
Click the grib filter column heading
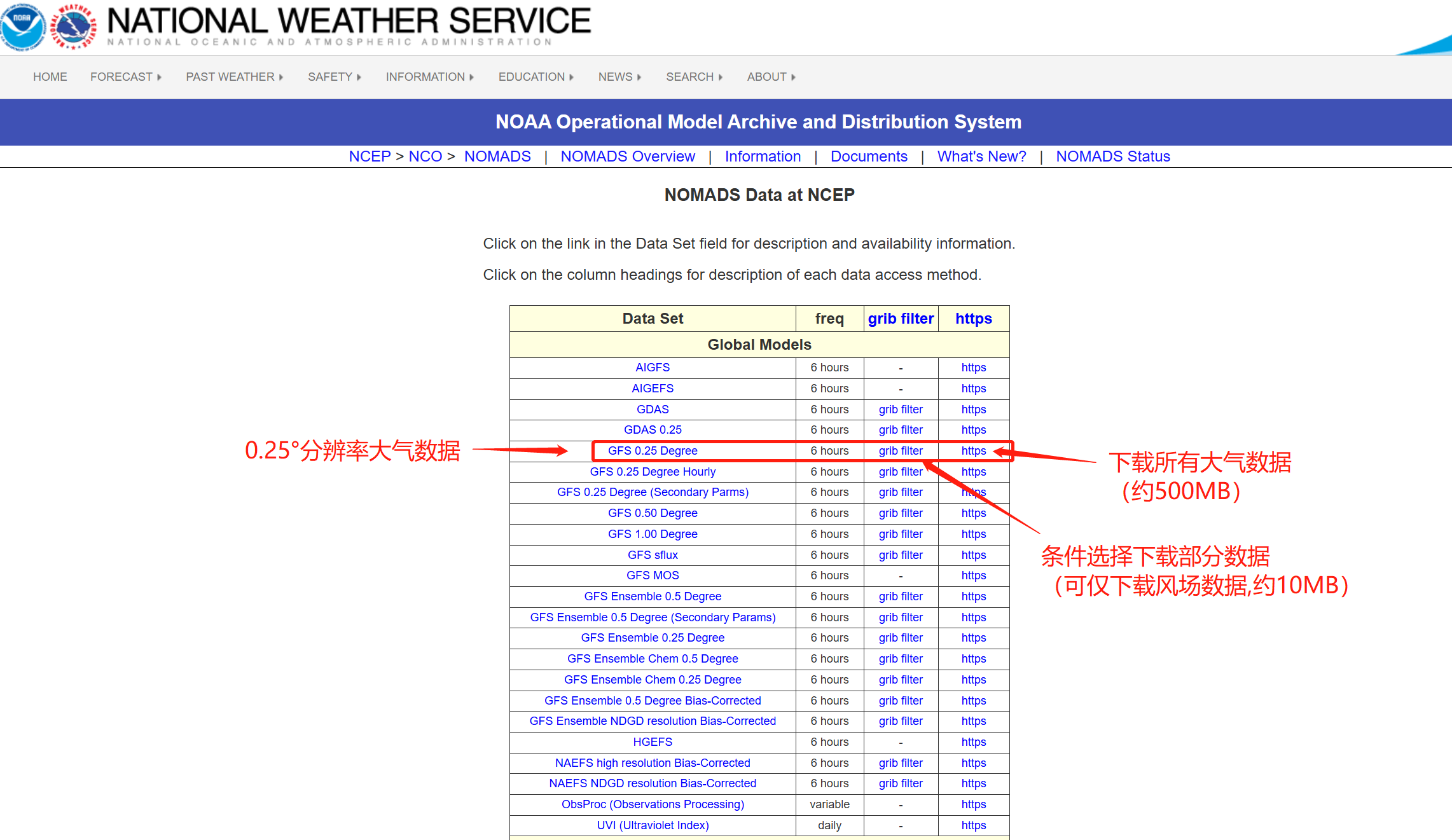pos(901,319)
